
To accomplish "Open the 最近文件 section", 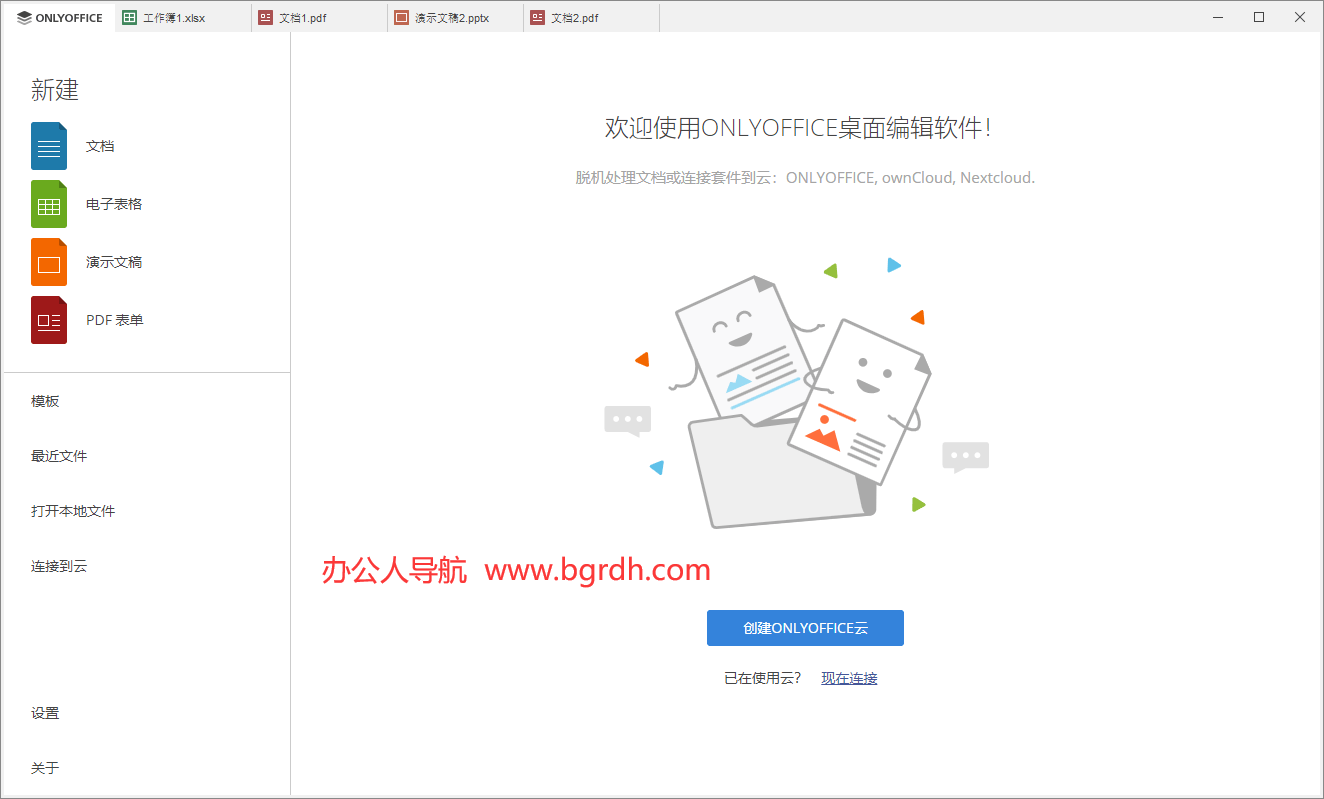I will pos(59,455).
